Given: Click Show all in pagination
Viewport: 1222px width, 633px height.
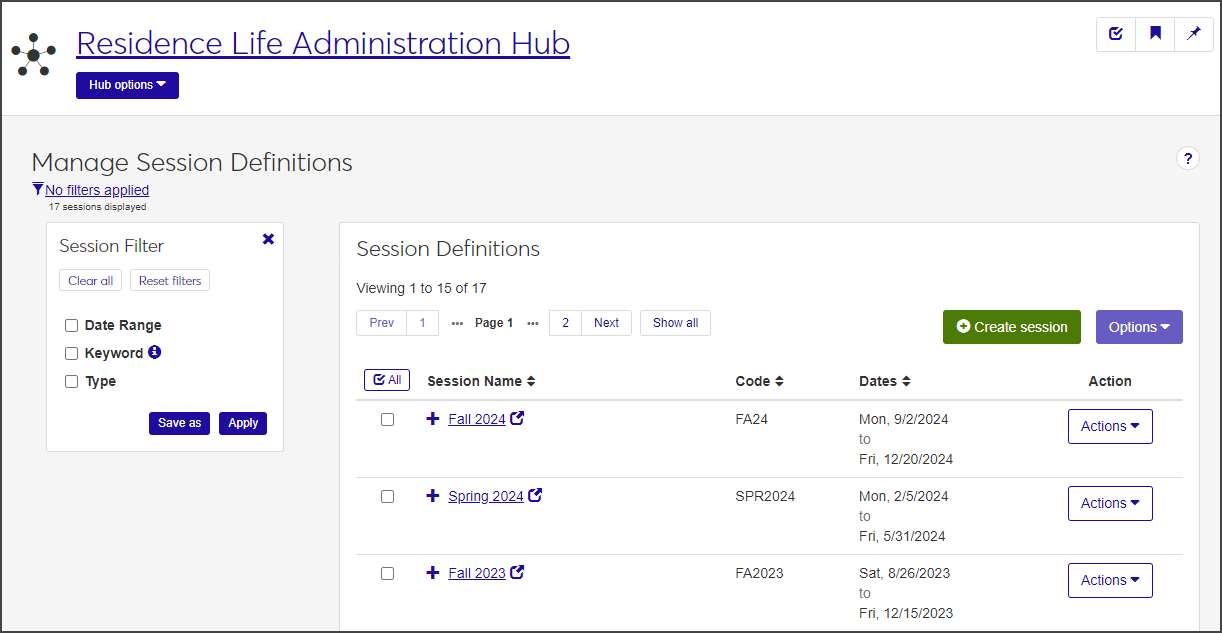Looking at the screenshot, I should tap(675, 323).
